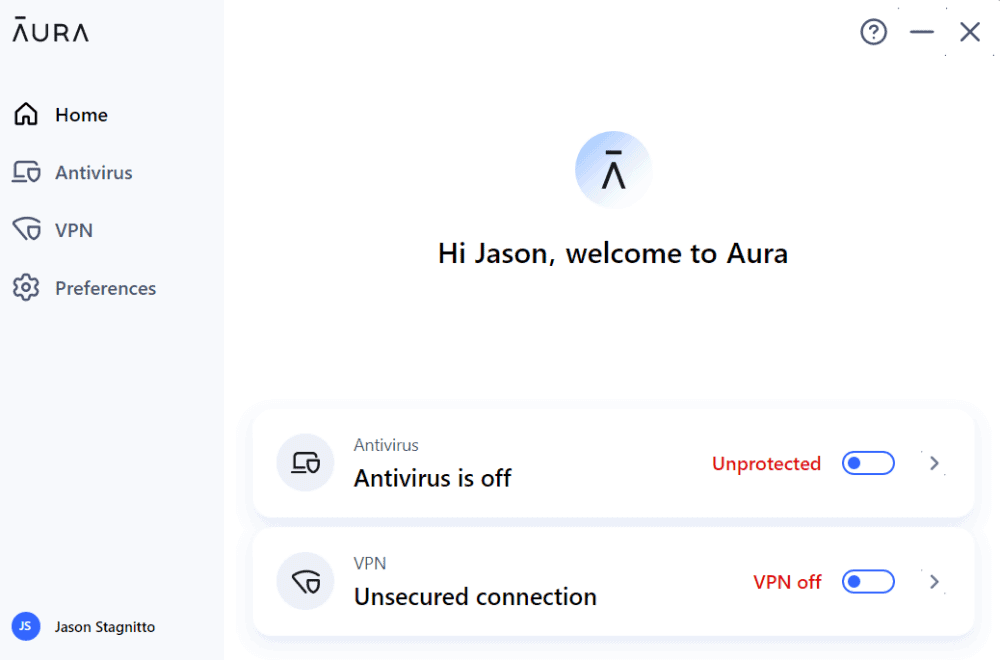Viewport: 1000px width, 660px height.
Task: Click the Antivirus shield icon in sidebar
Action: coord(26,173)
